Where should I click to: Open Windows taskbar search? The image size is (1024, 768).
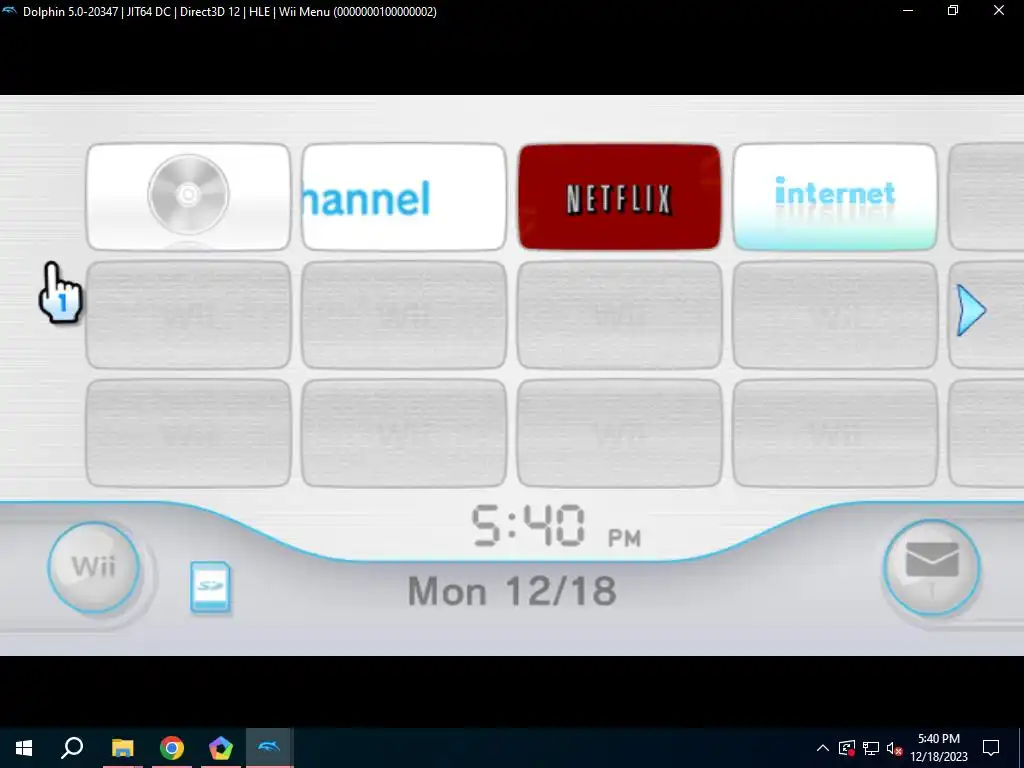72,748
